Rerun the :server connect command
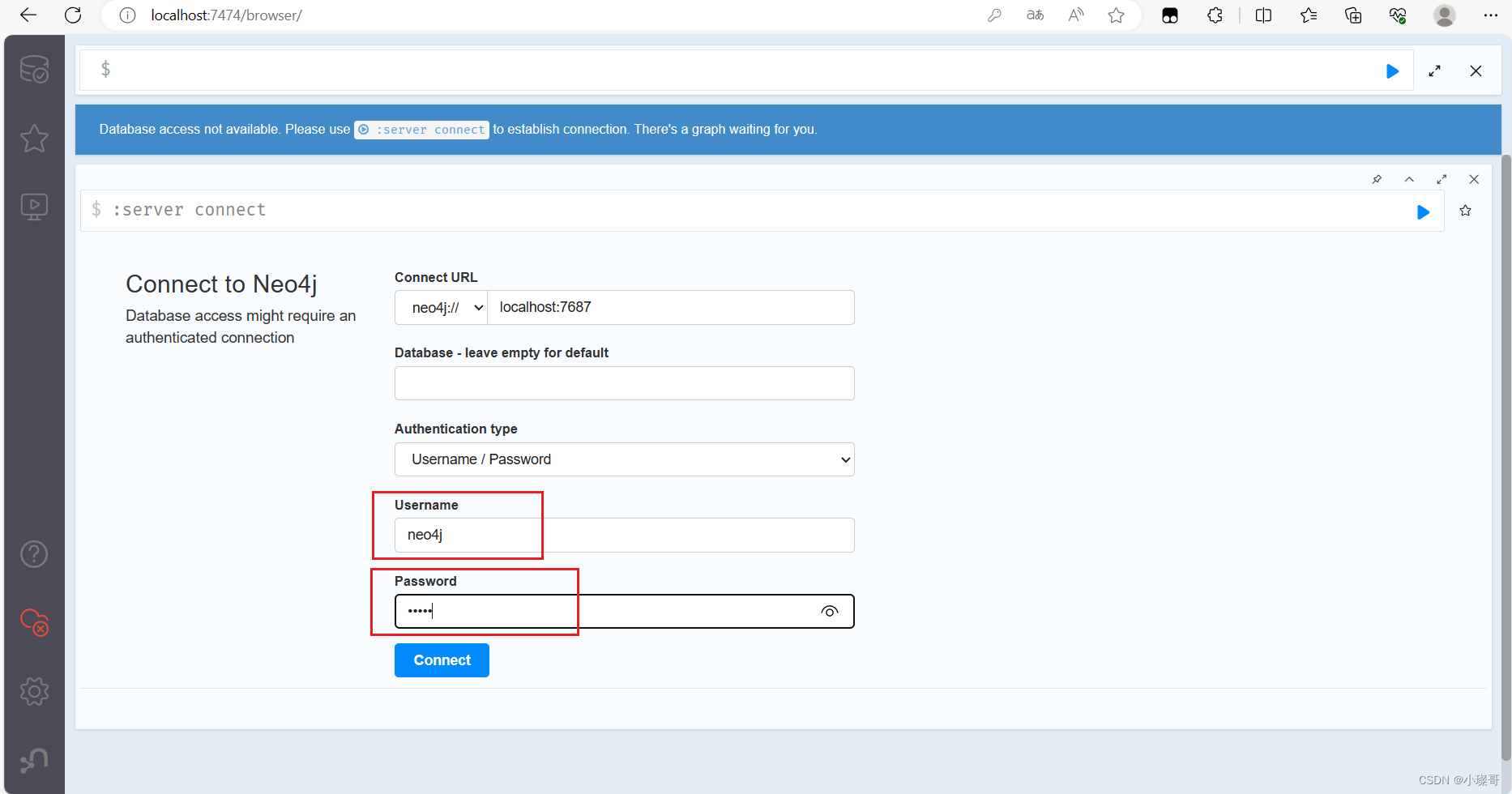The height and width of the screenshot is (794, 1512). pyautogui.click(x=1423, y=211)
